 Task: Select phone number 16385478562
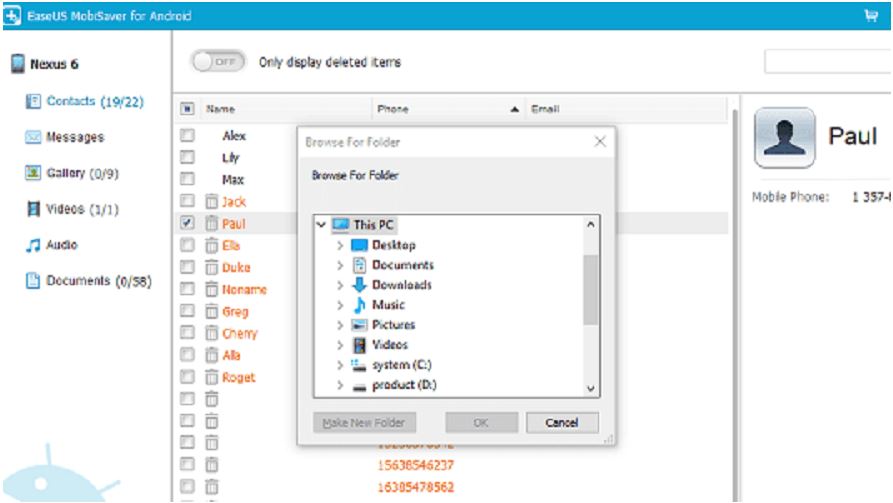(x=416, y=487)
